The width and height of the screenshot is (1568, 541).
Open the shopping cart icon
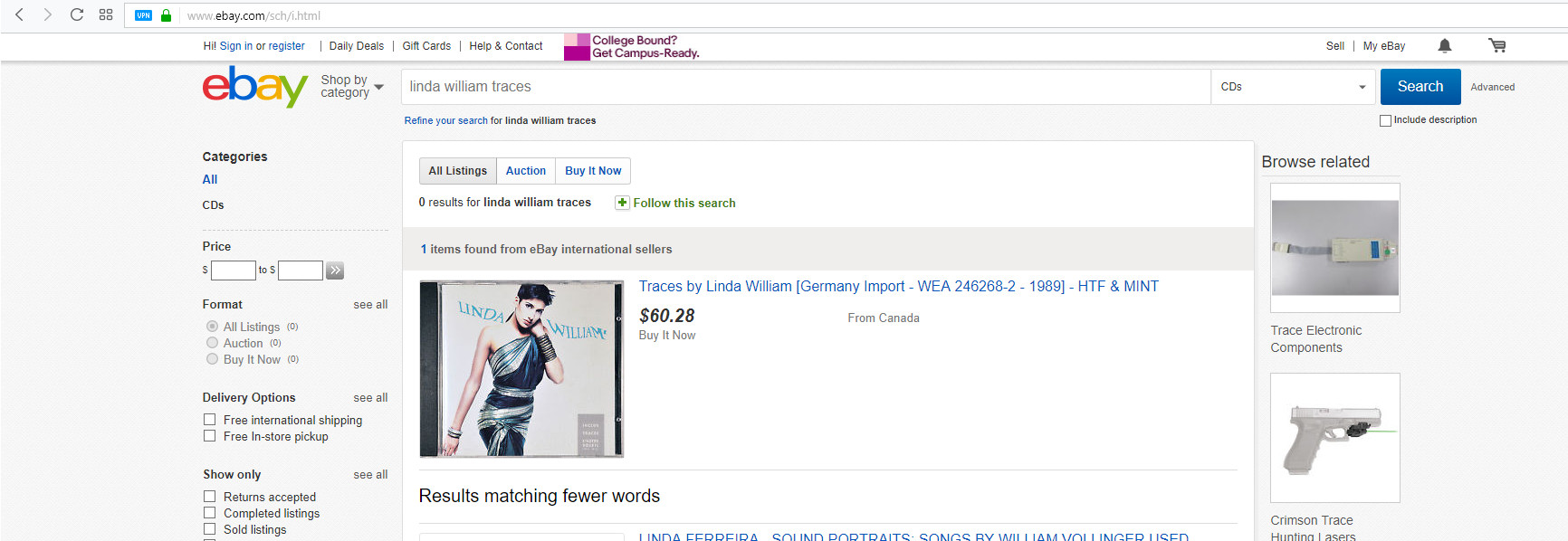coord(1497,45)
